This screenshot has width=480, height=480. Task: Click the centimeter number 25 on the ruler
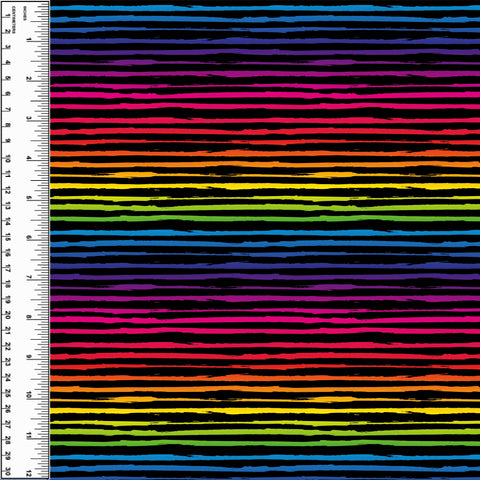(x=7, y=393)
